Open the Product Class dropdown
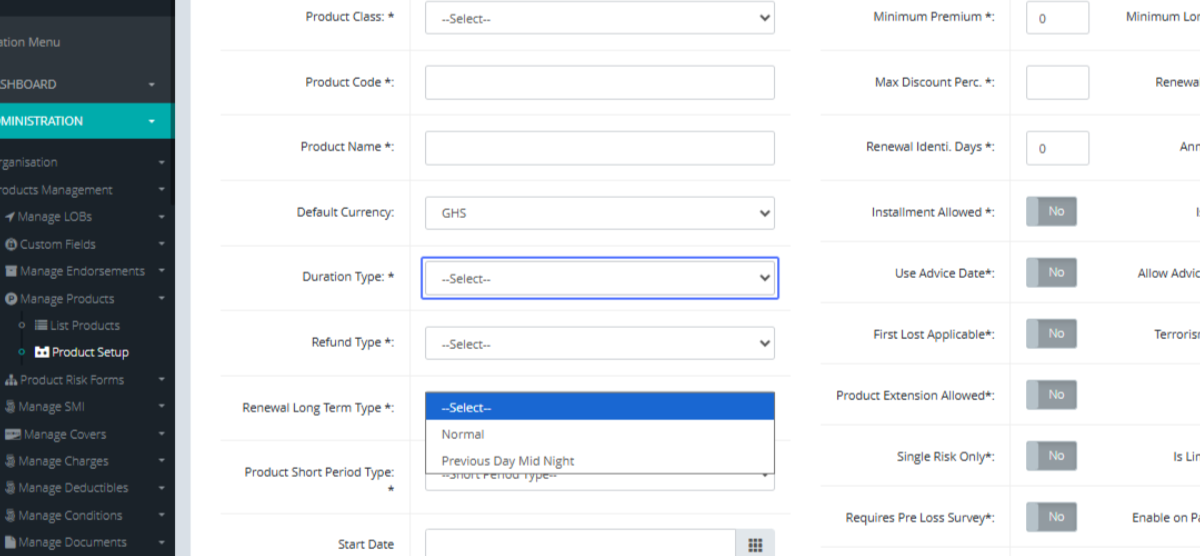Image resolution: width=1200 pixels, height=556 pixels. click(x=599, y=18)
